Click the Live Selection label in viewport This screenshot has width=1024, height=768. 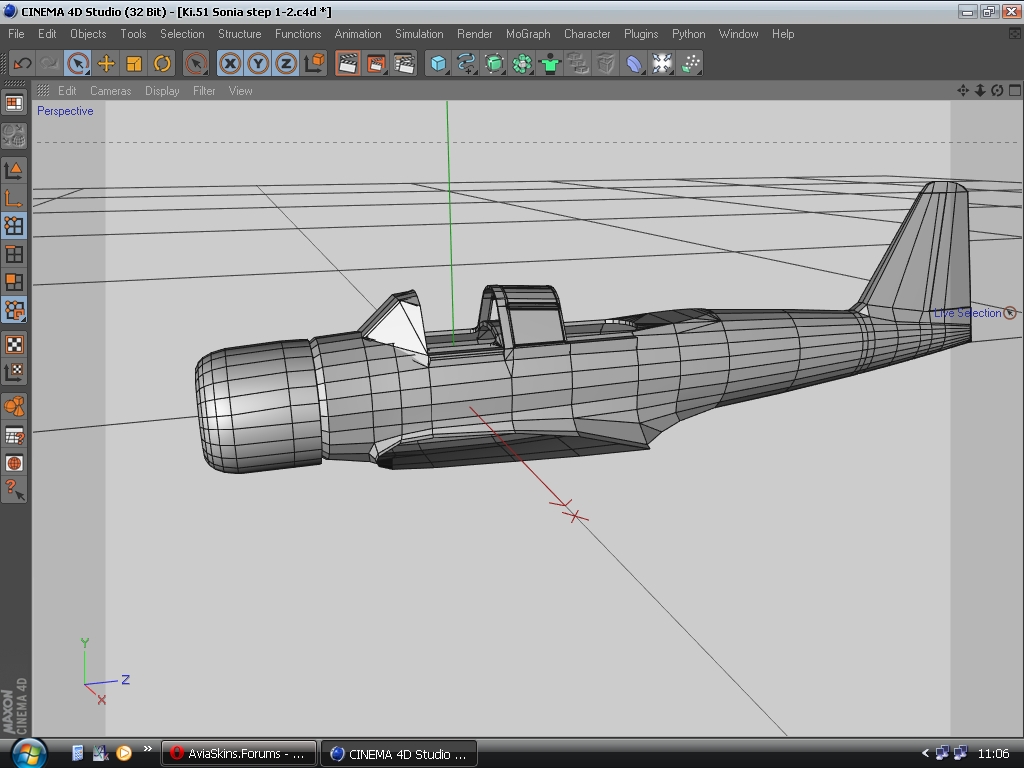click(x=967, y=313)
